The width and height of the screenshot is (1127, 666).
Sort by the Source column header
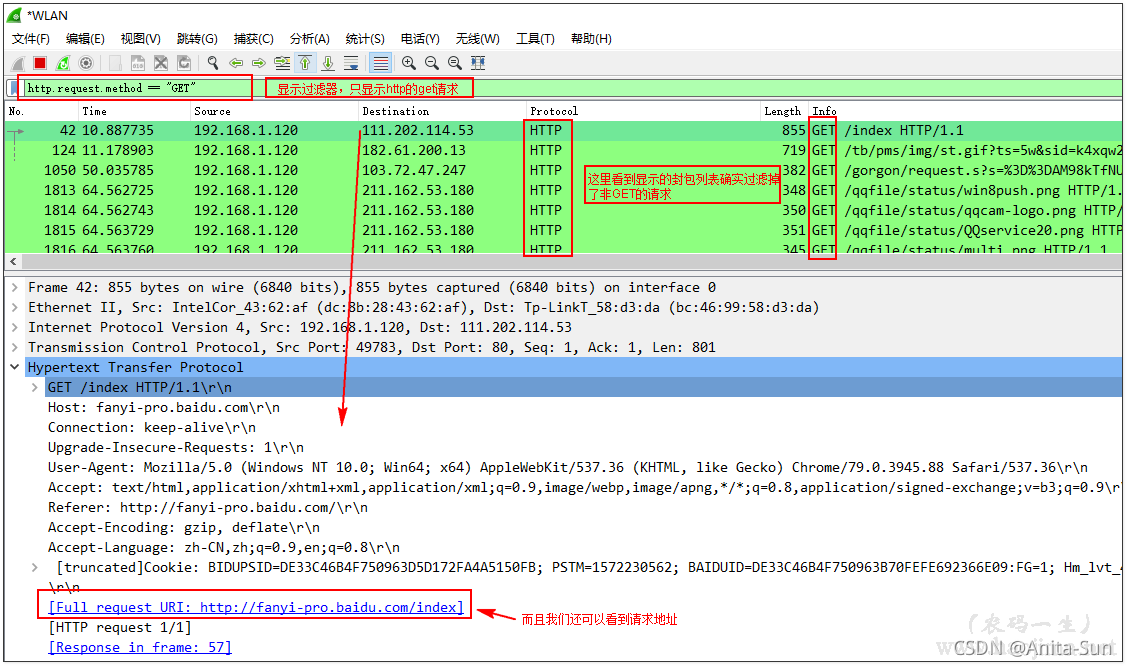point(275,111)
